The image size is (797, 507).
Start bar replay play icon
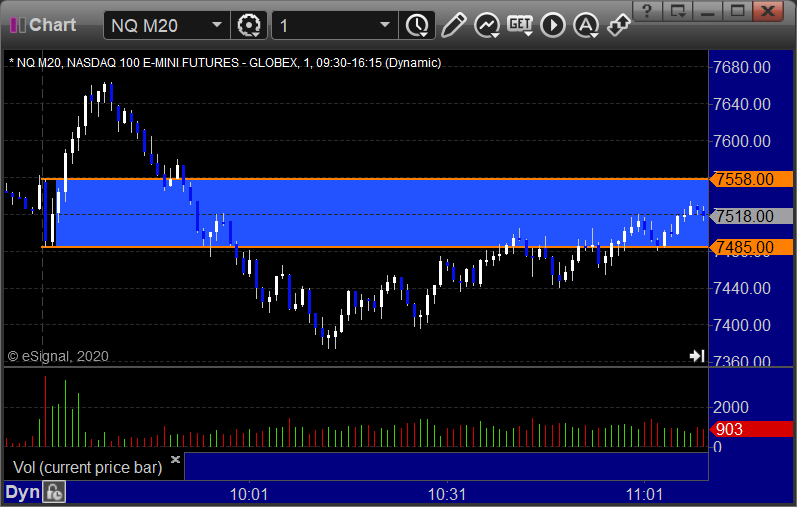click(553, 25)
